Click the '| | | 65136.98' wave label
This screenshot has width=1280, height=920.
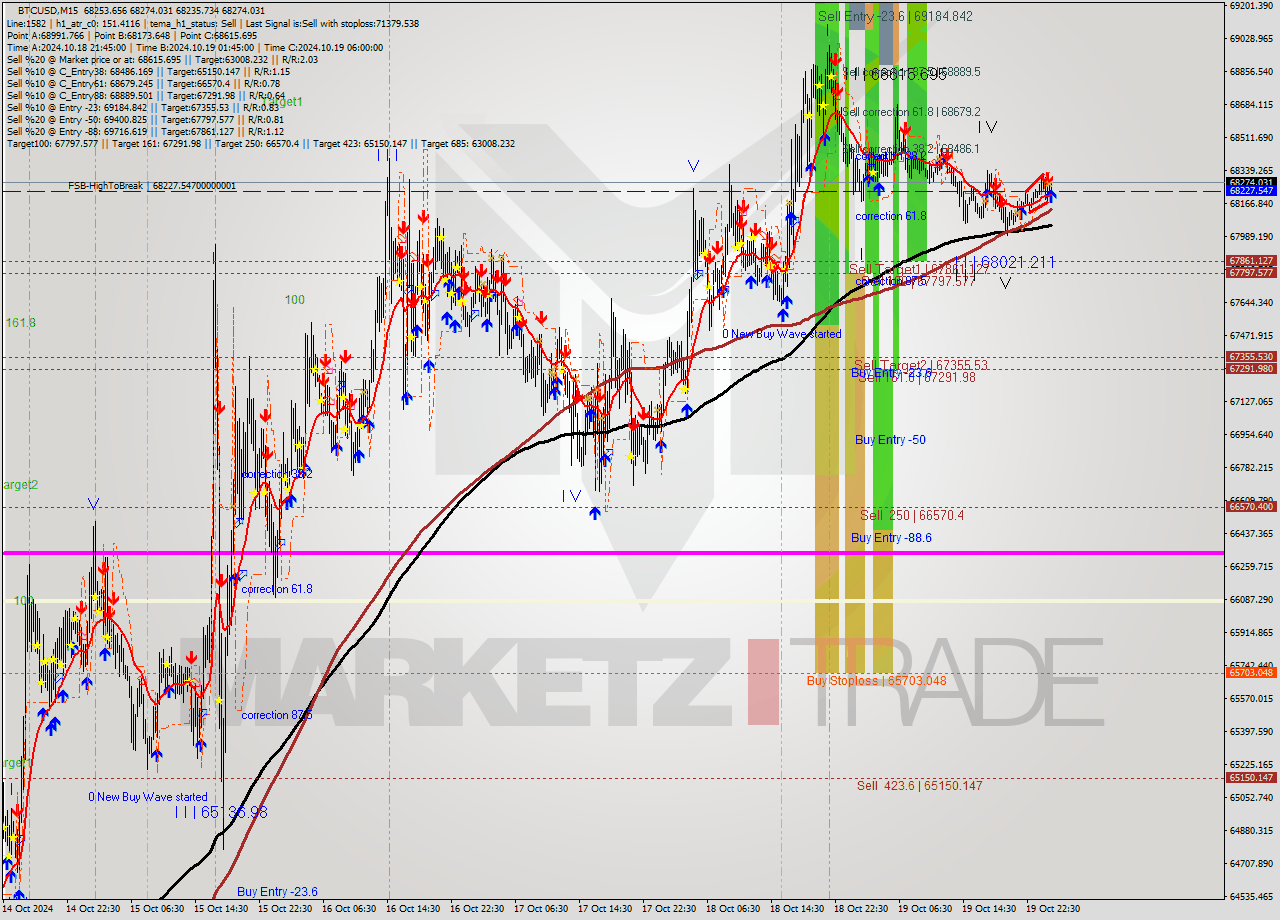220,813
